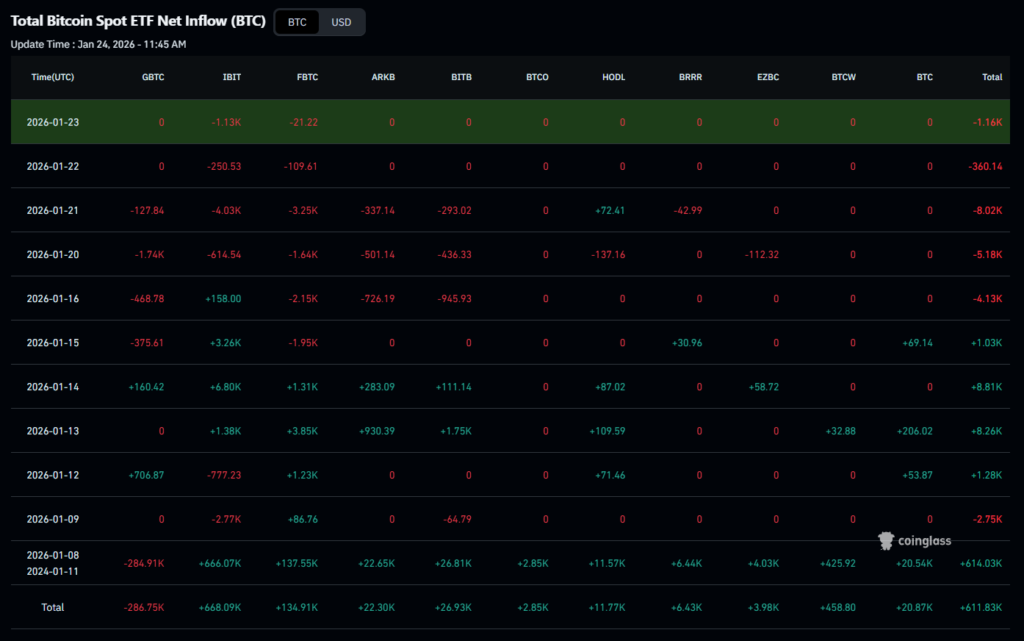Image resolution: width=1024 pixels, height=641 pixels.
Task: Click the Total row label at bottom
Action: click(52, 607)
